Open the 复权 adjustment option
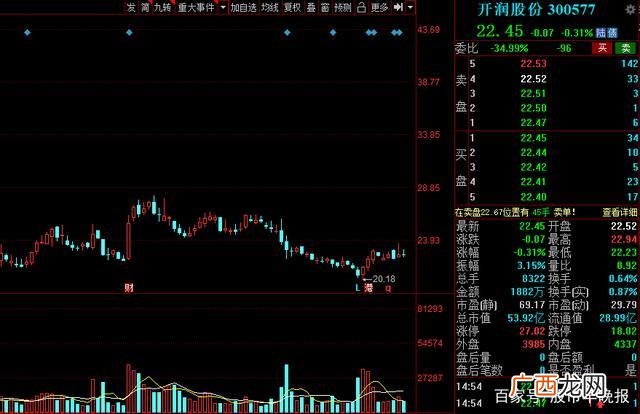 [x=292, y=7]
